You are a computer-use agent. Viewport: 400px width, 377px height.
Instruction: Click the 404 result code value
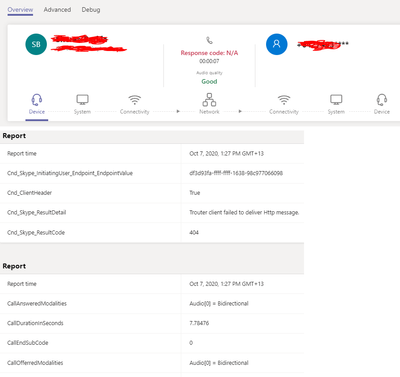[x=194, y=232]
